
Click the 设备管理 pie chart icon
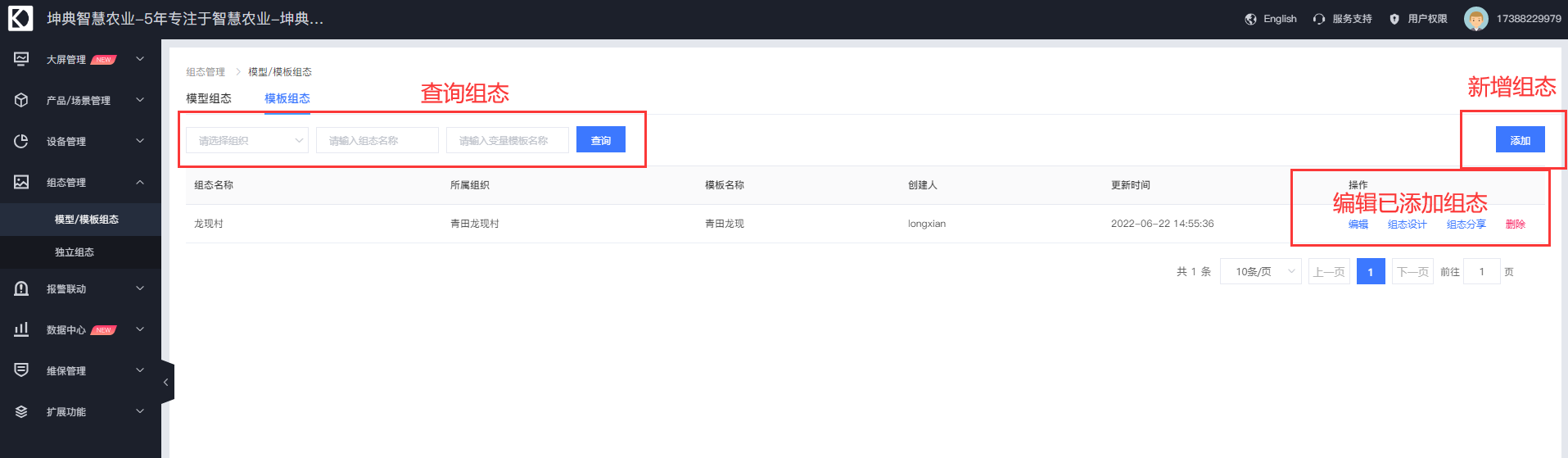point(21,141)
